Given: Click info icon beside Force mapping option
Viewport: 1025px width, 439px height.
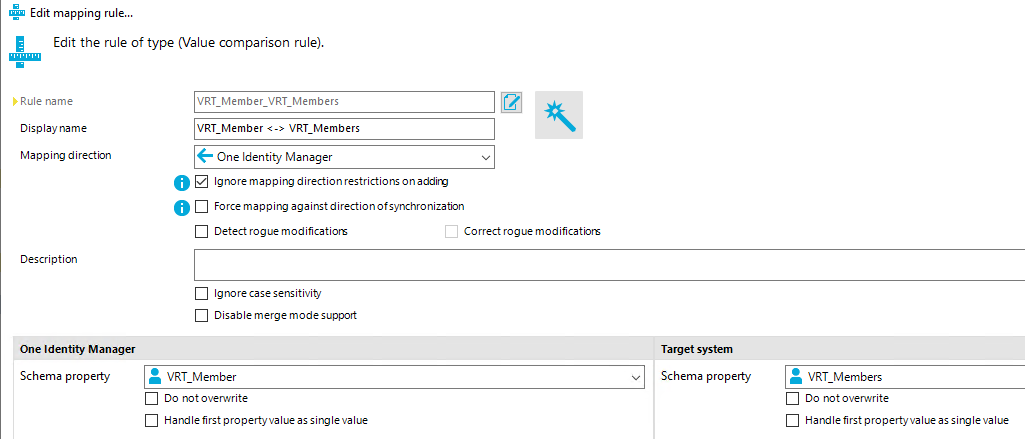Looking at the screenshot, I should [182, 208].
